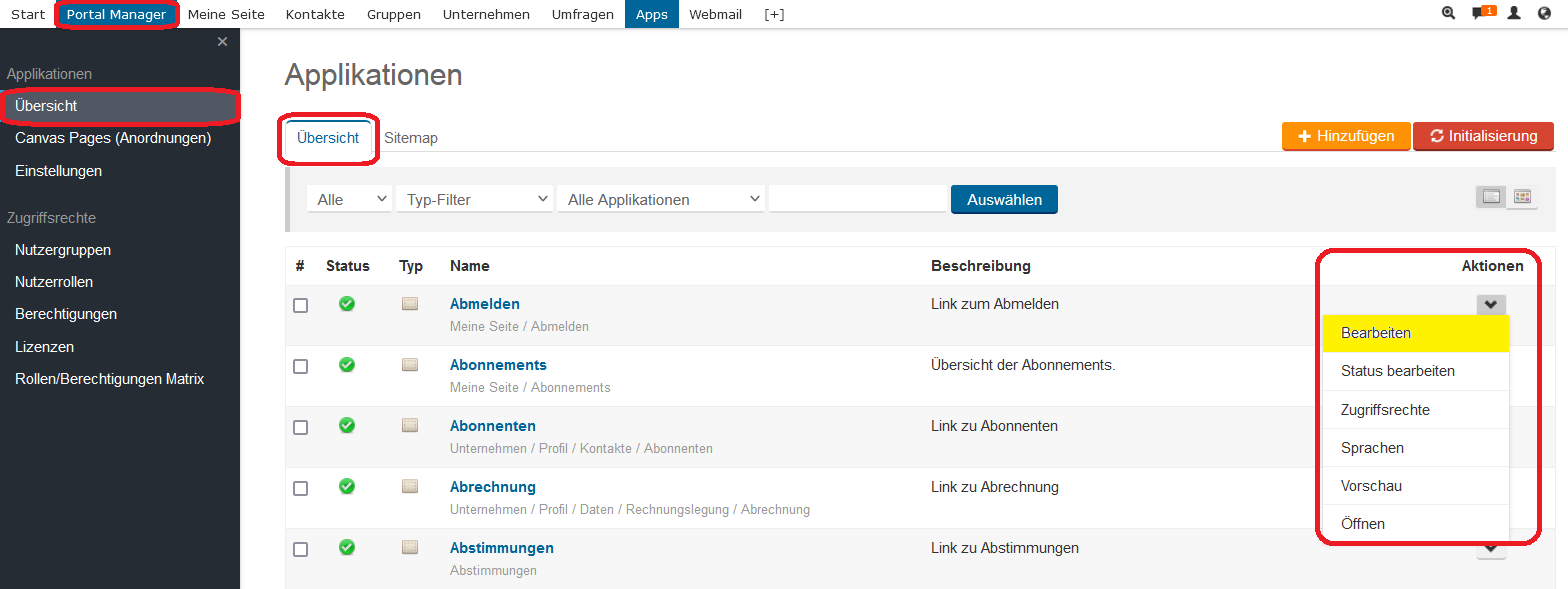Collapse actions dropdown arrow for Abmelden
Screen dimensions: 1568x589
(1491, 305)
